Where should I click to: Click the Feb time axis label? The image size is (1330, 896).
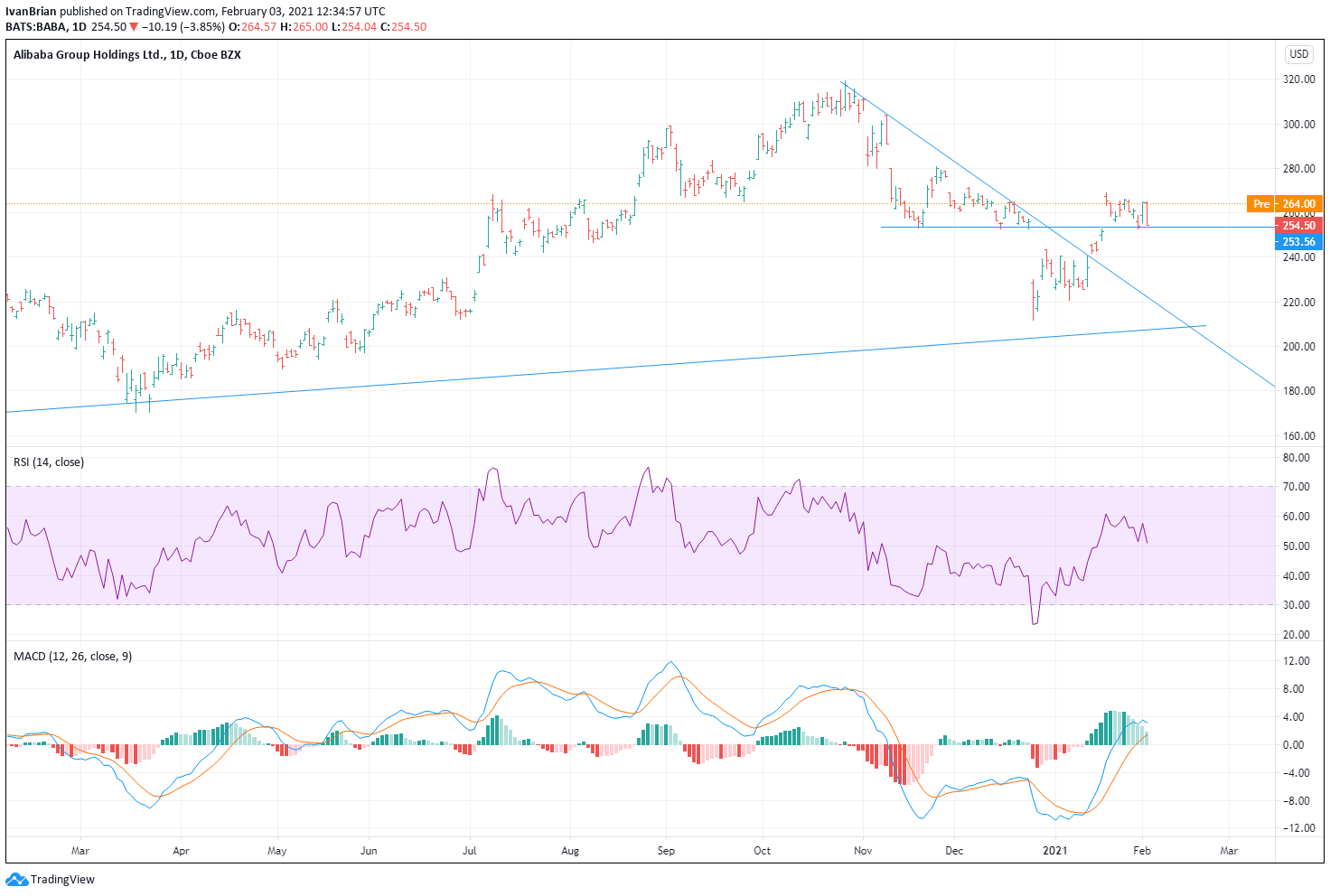1141,851
